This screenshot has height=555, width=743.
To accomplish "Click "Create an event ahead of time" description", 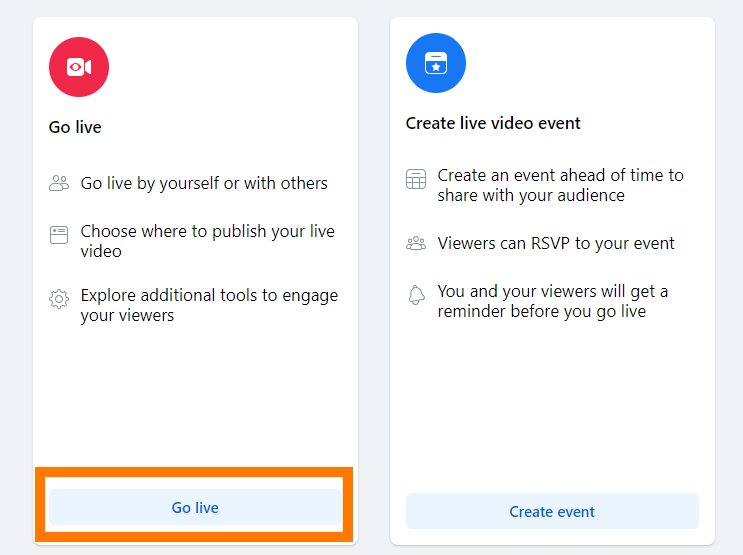I will point(560,185).
